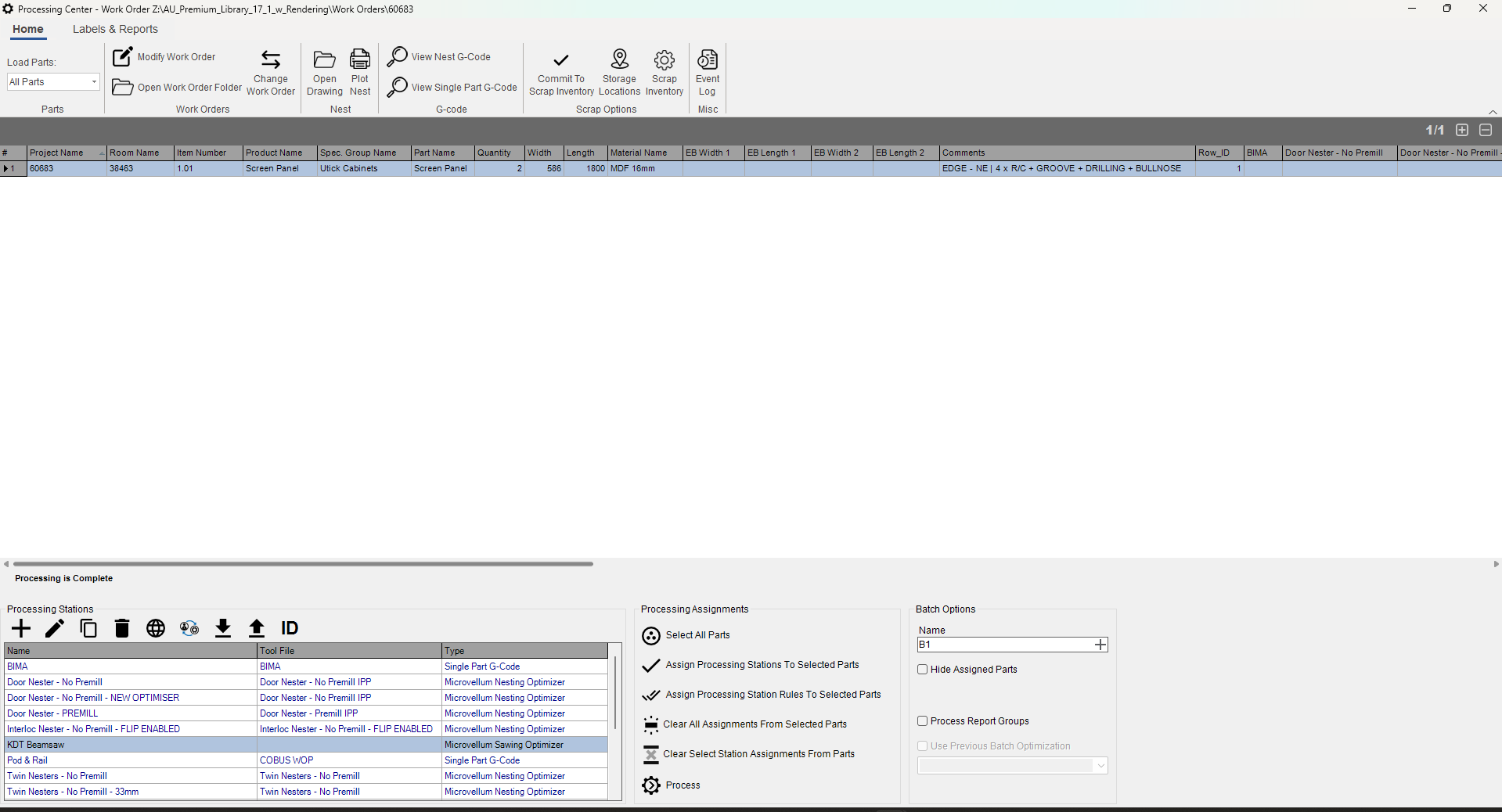Screen dimensions: 1502x812
Task: Open the Load Parts dropdown
Action: pos(53,82)
